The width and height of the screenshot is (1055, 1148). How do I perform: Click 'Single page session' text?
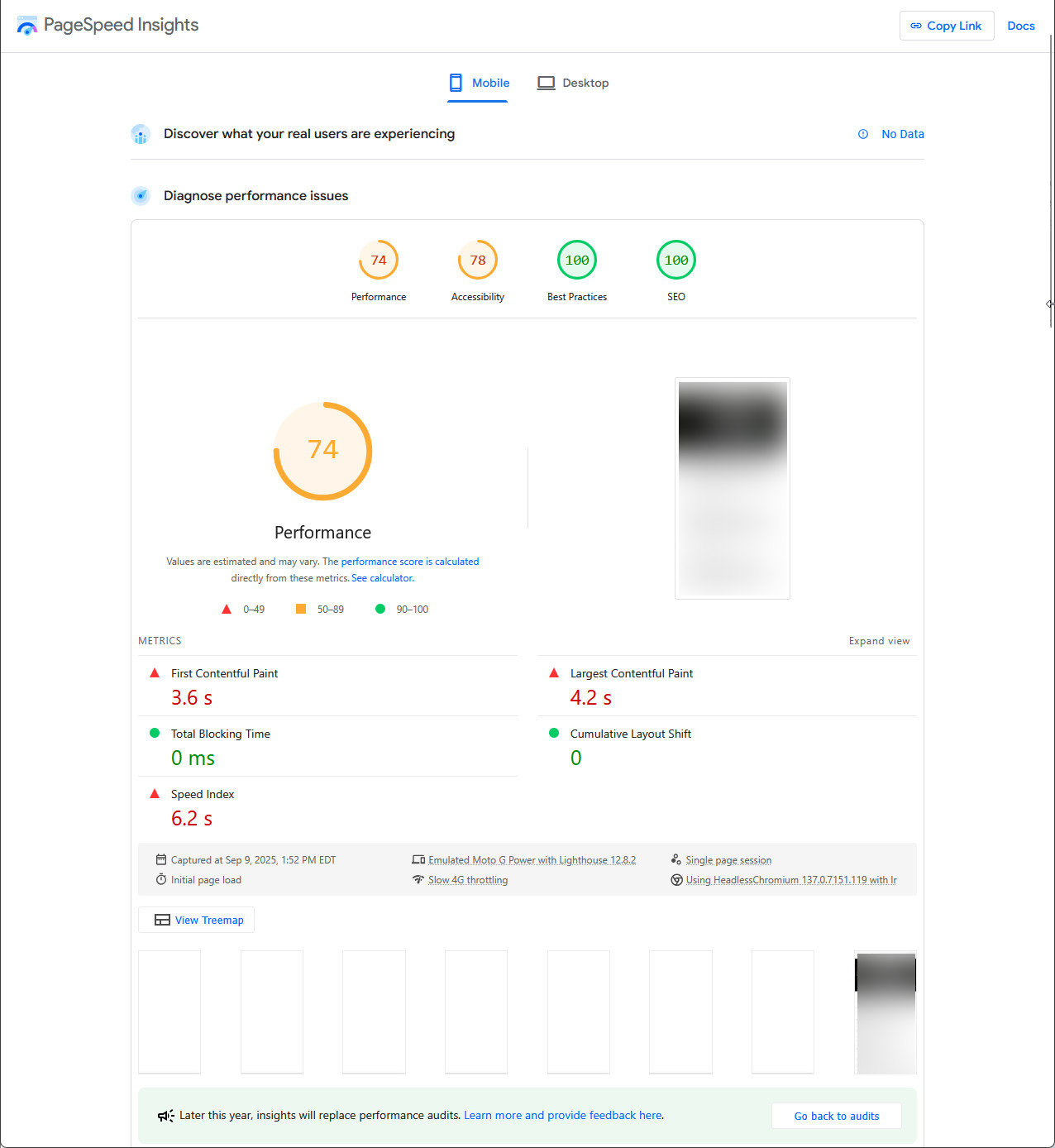[x=728, y=860]
